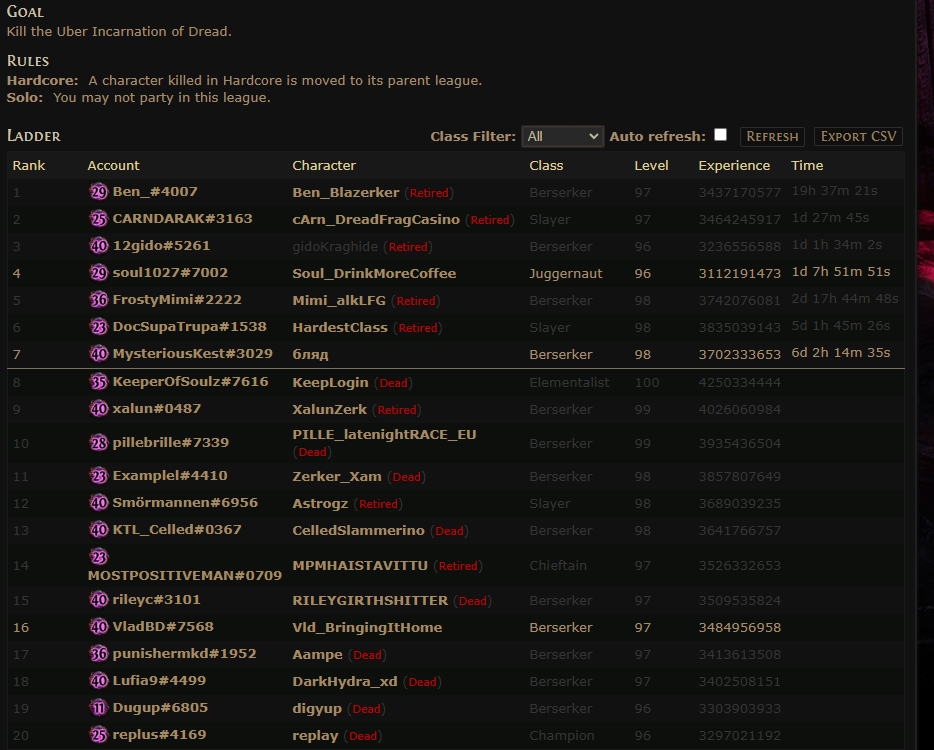
Task: Click the badge icon beside Lufia9#4499
Action: pos(98,681)
